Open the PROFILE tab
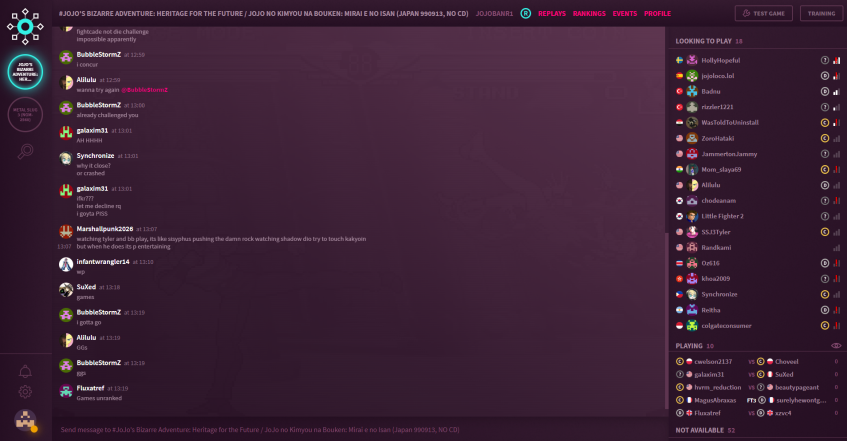 point(657,14)
